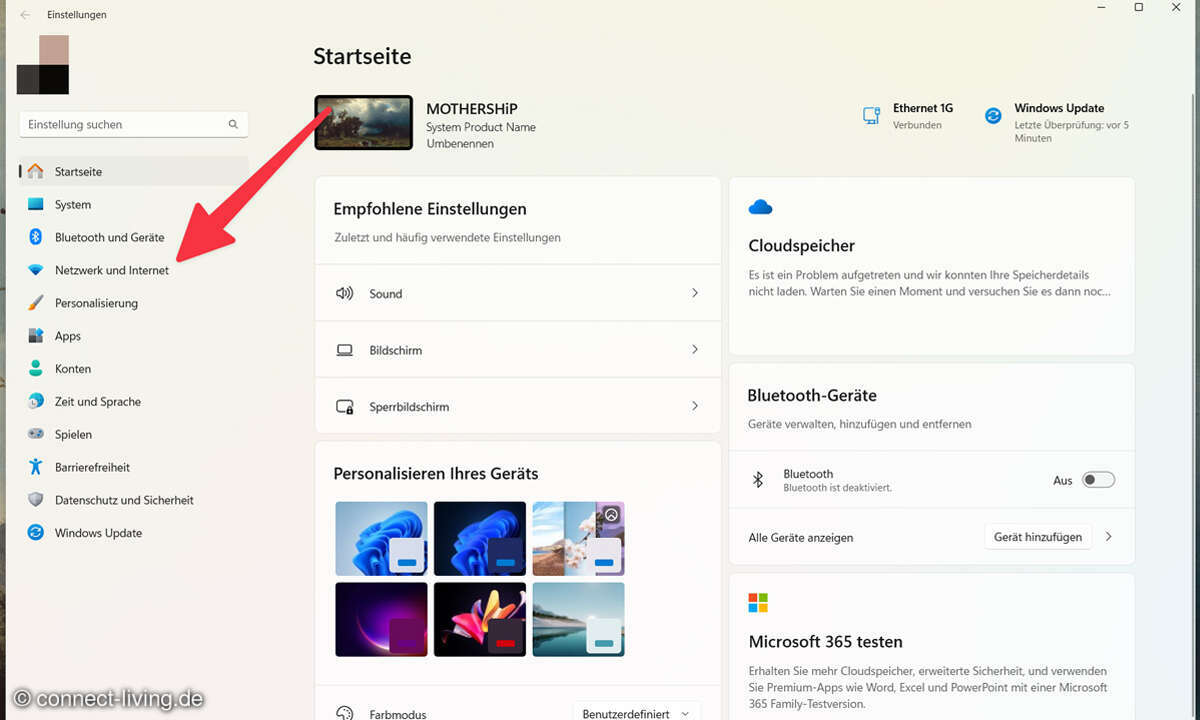Click the Umbenennen link
This screenshot has width=1200, height=720.
(x=460, y=143)
